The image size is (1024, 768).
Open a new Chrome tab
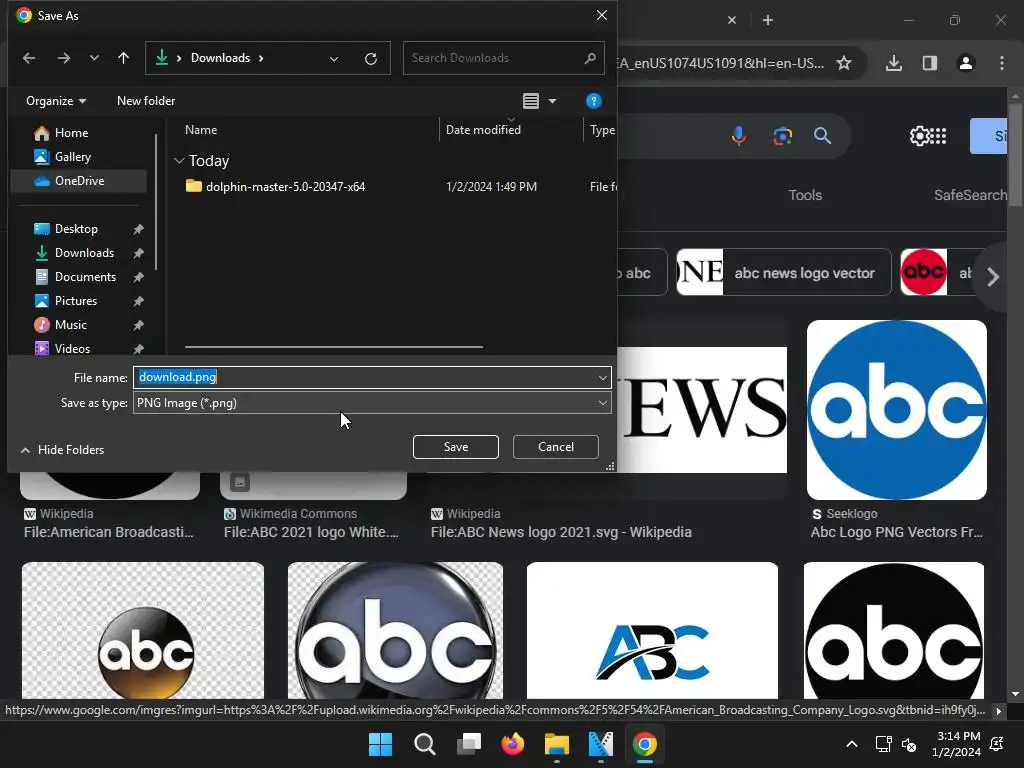pyautogui.click(x=768, y=20)
